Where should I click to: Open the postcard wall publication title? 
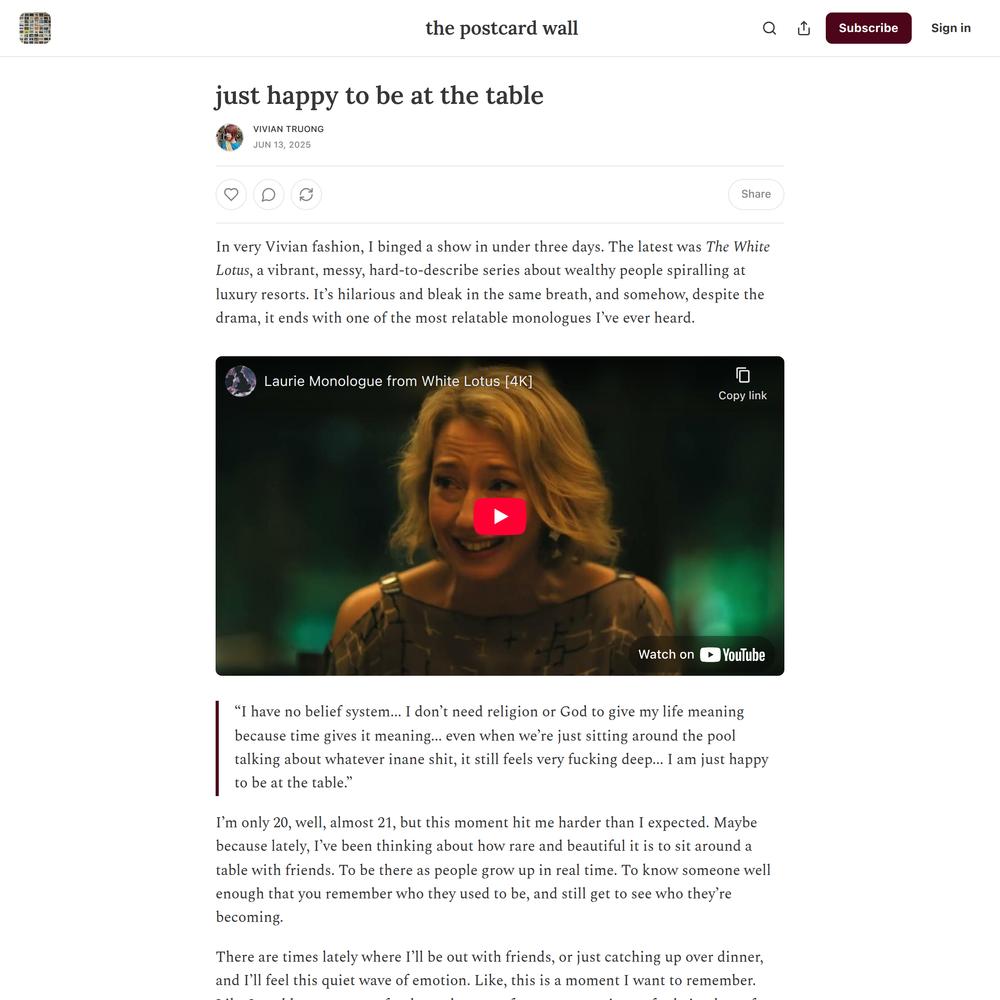501,28
